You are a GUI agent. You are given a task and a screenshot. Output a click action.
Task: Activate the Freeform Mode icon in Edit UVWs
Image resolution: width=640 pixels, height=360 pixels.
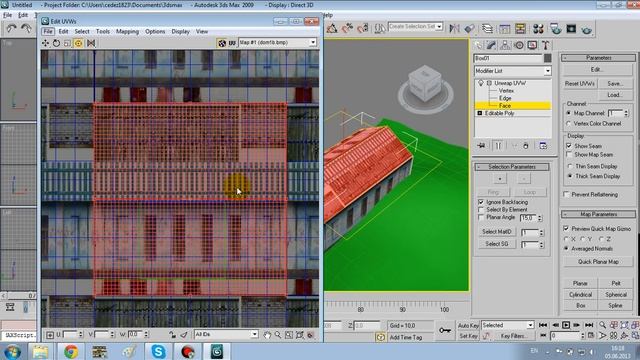tap(78, 43)
